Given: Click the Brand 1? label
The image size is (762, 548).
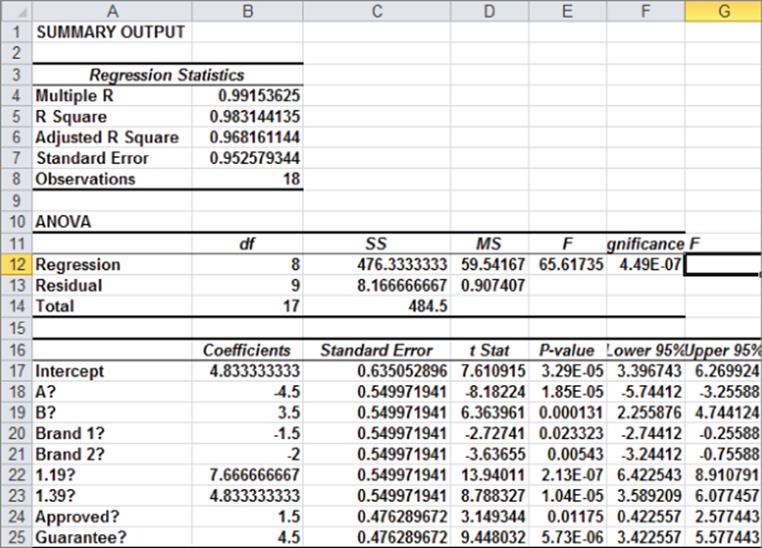Looking at the screenshot, I should click(x=70, y=433).
